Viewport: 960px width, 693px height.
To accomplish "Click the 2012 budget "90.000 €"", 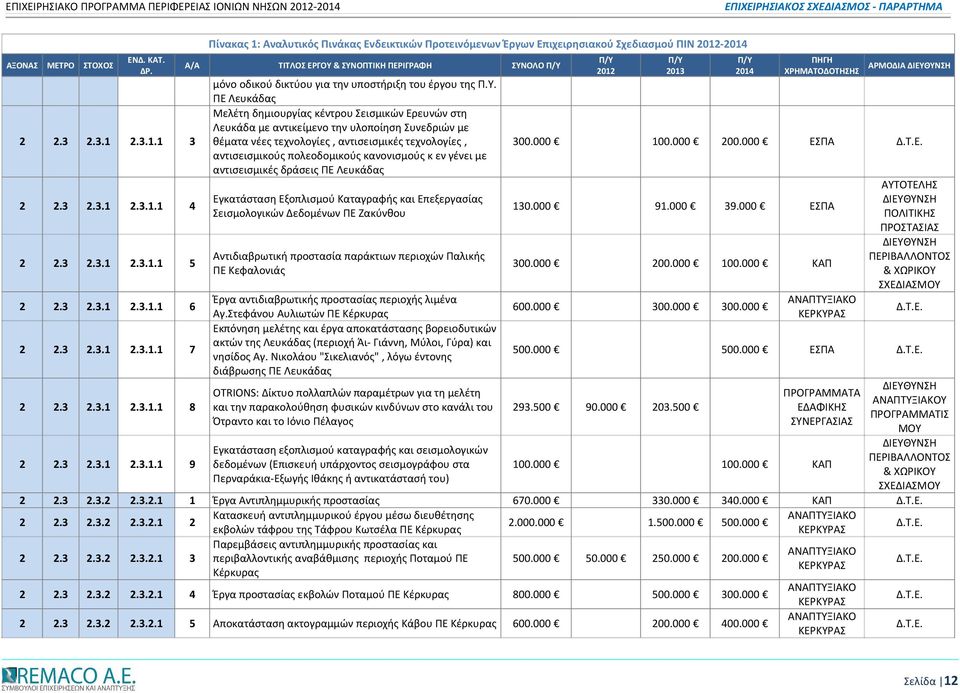I will 606,407.
